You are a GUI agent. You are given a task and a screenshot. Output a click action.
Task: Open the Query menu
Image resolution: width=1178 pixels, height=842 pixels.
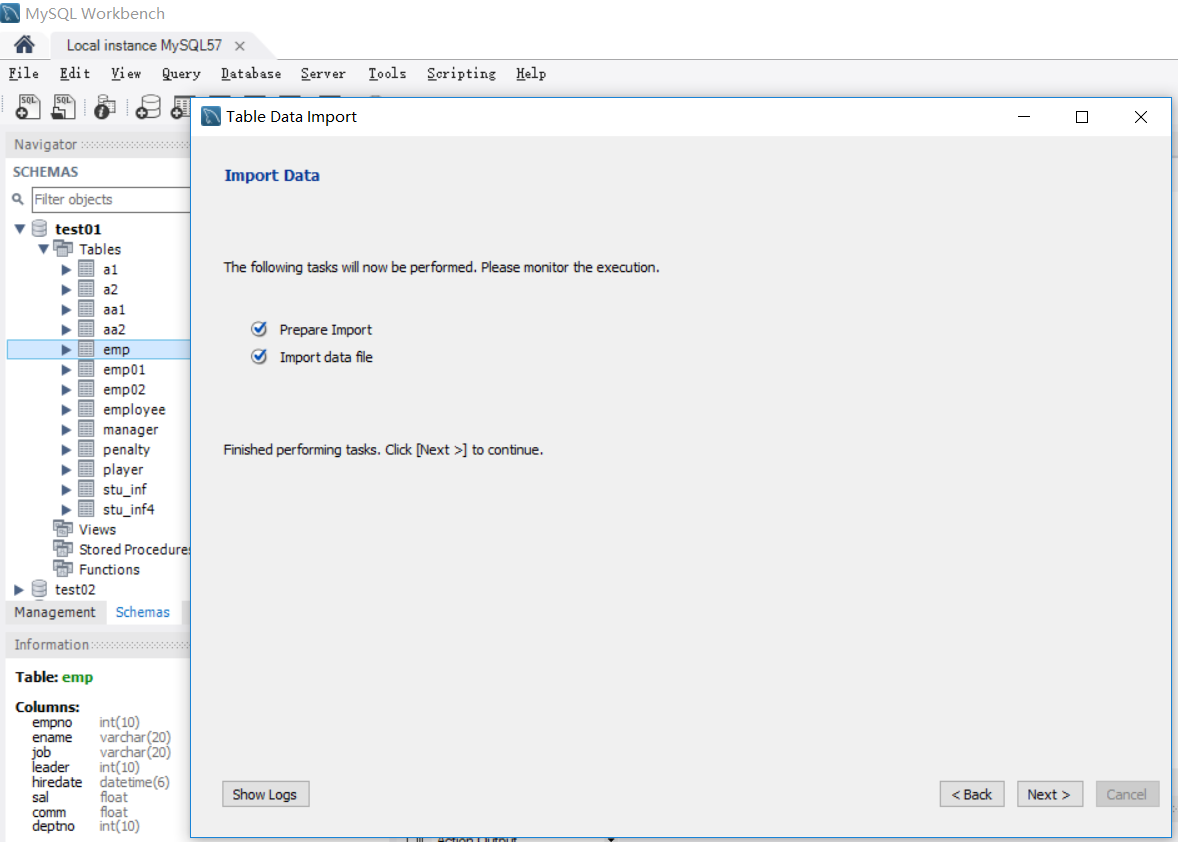tap(181, 74)
